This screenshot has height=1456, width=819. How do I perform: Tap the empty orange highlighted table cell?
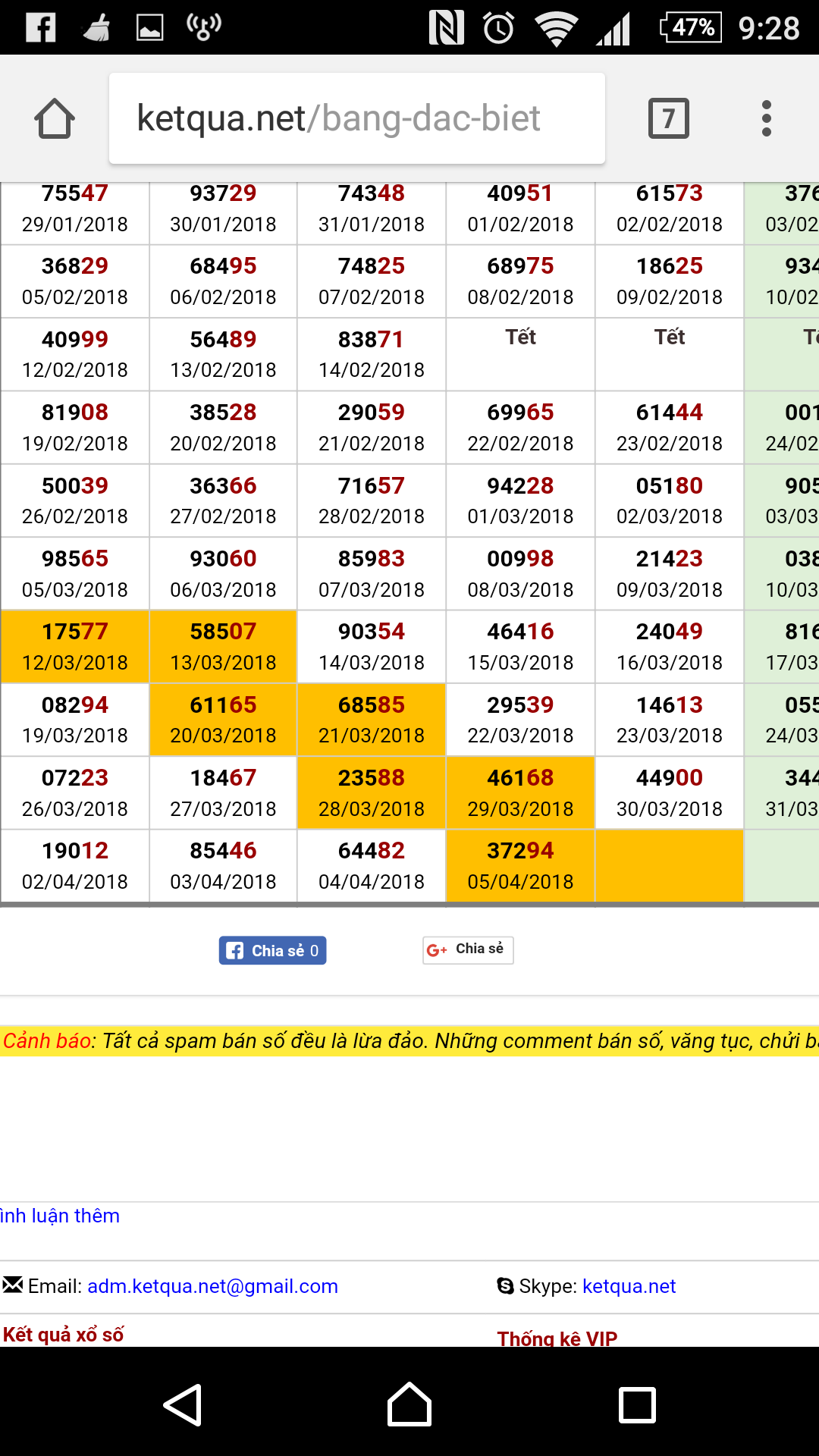click(x=669, y=866)
